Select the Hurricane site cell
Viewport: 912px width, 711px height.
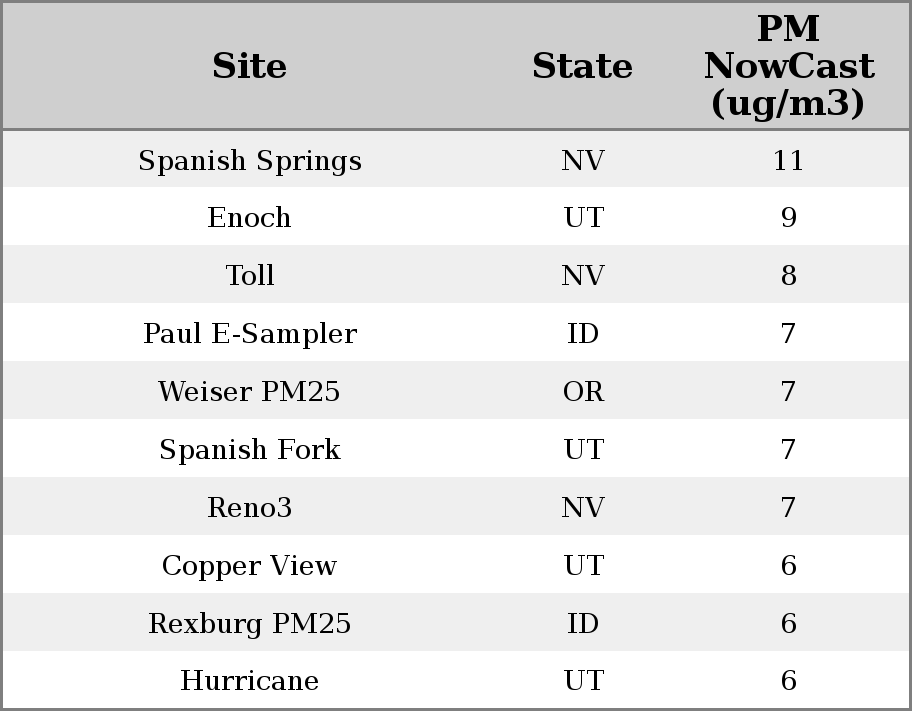pos(249,681)
